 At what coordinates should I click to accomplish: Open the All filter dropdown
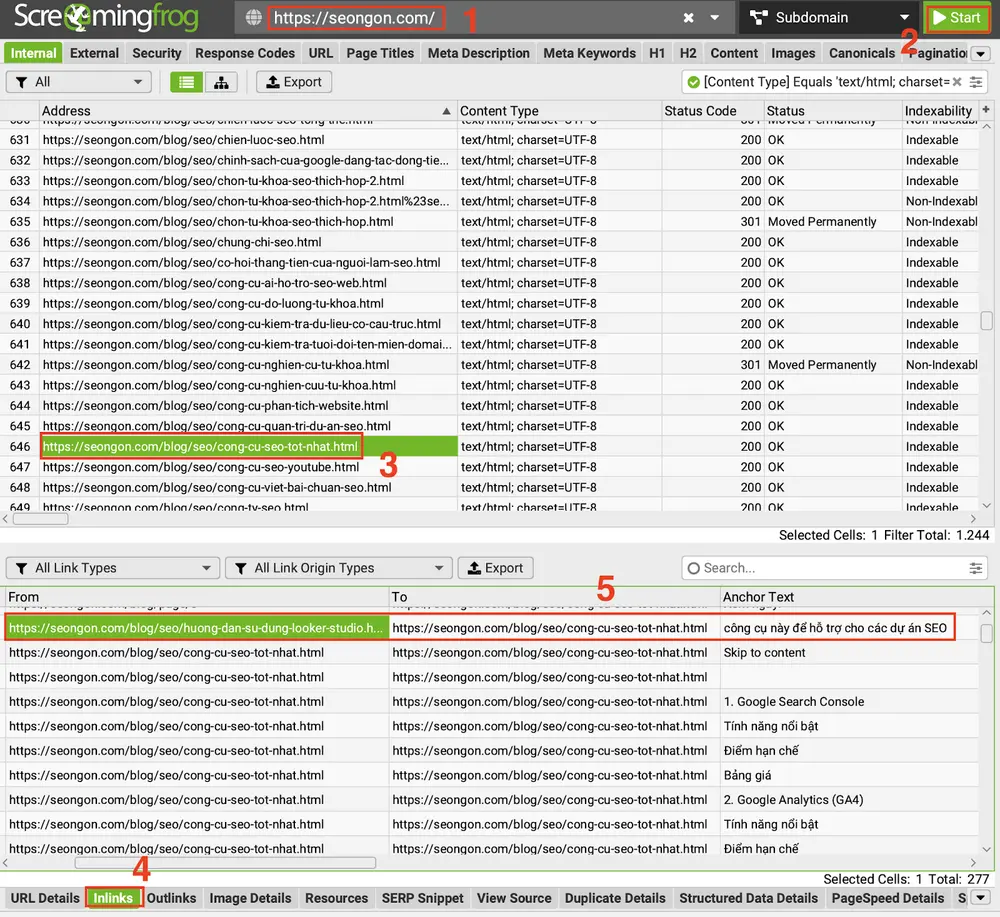pyautogui.click(x=78, y=82)
